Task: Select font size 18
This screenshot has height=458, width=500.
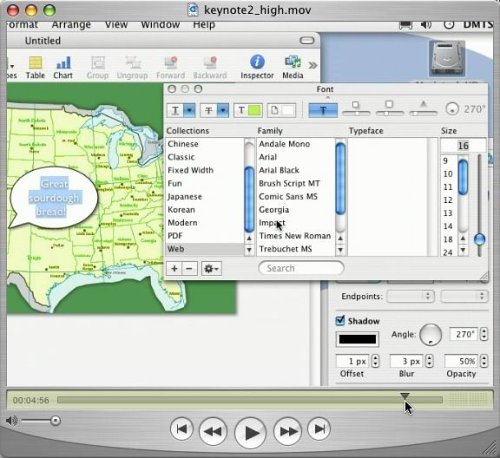Action: [x=448, y=239]
